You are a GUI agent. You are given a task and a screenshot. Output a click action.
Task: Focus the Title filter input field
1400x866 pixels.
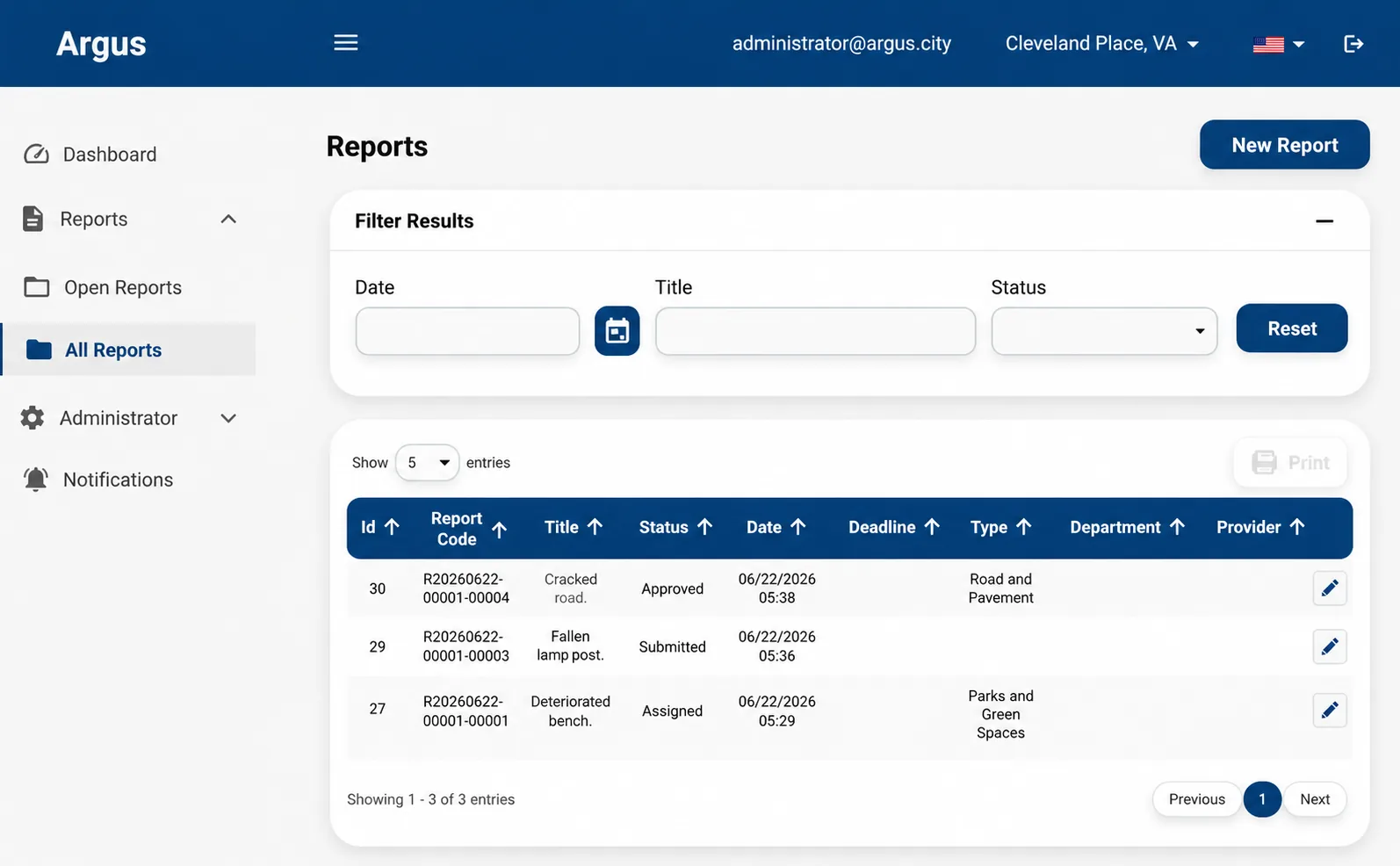[x=815, y=331]
